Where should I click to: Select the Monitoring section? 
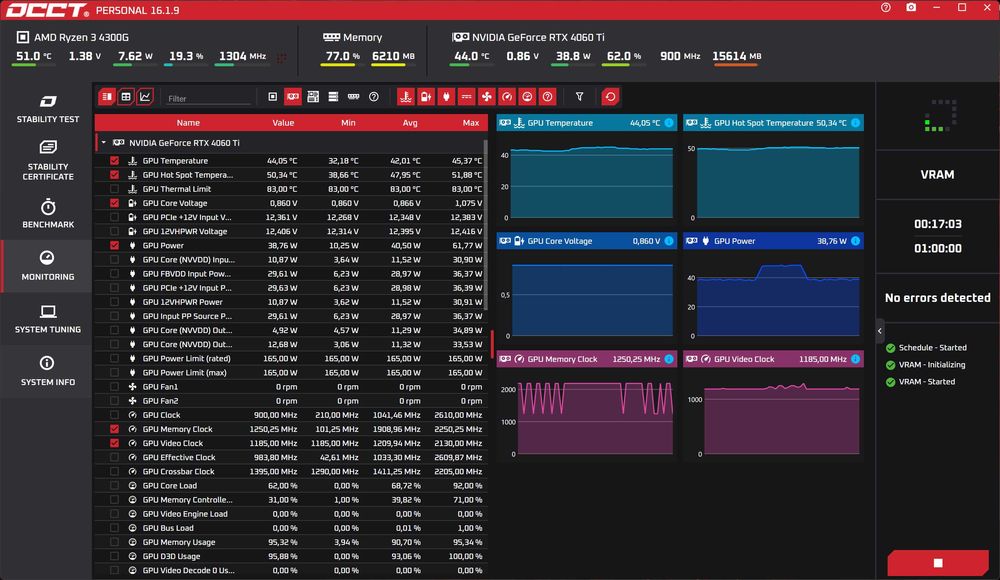click(48, 266)
